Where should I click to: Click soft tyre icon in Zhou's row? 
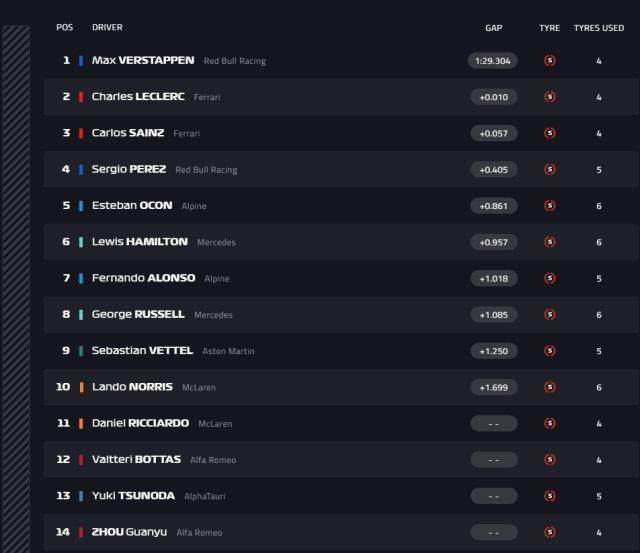tap(549, 532)
